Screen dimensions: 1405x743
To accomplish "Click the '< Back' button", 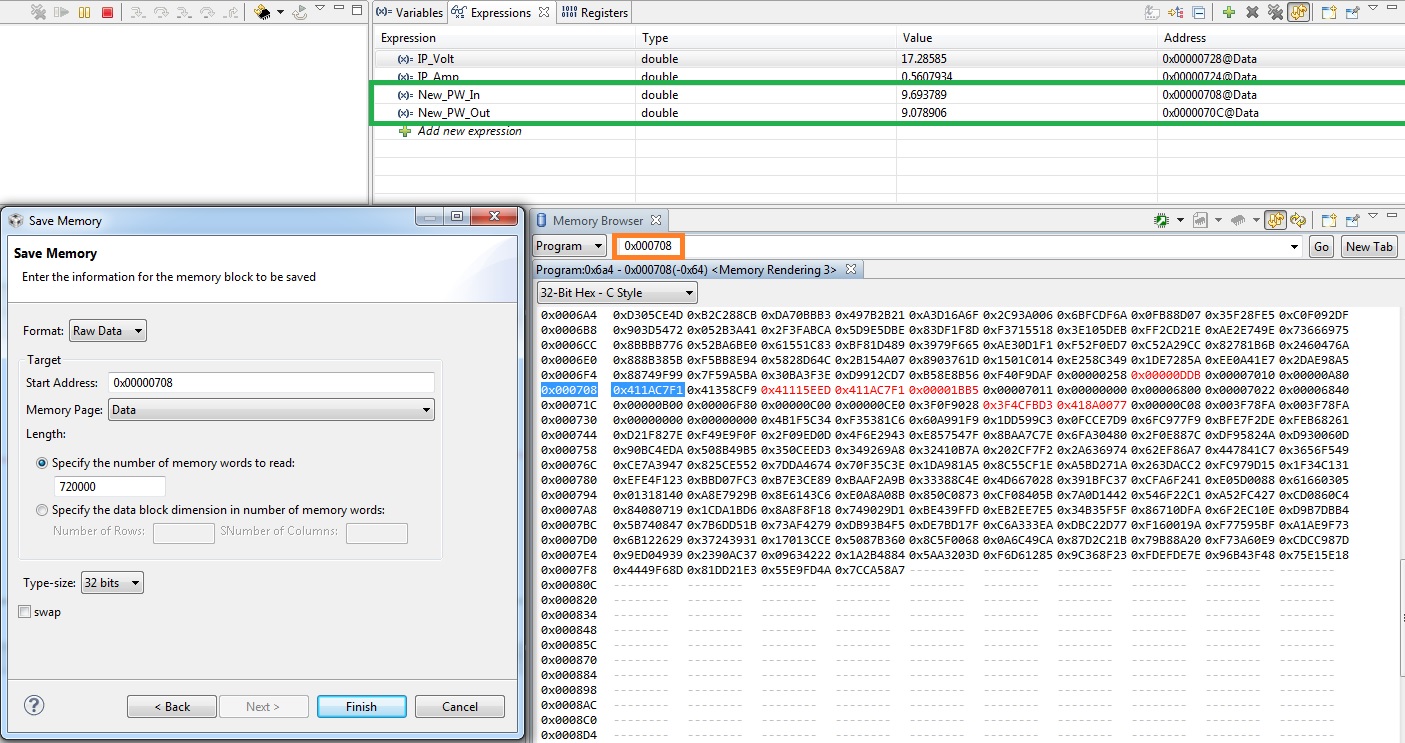I will pos(172,706).
